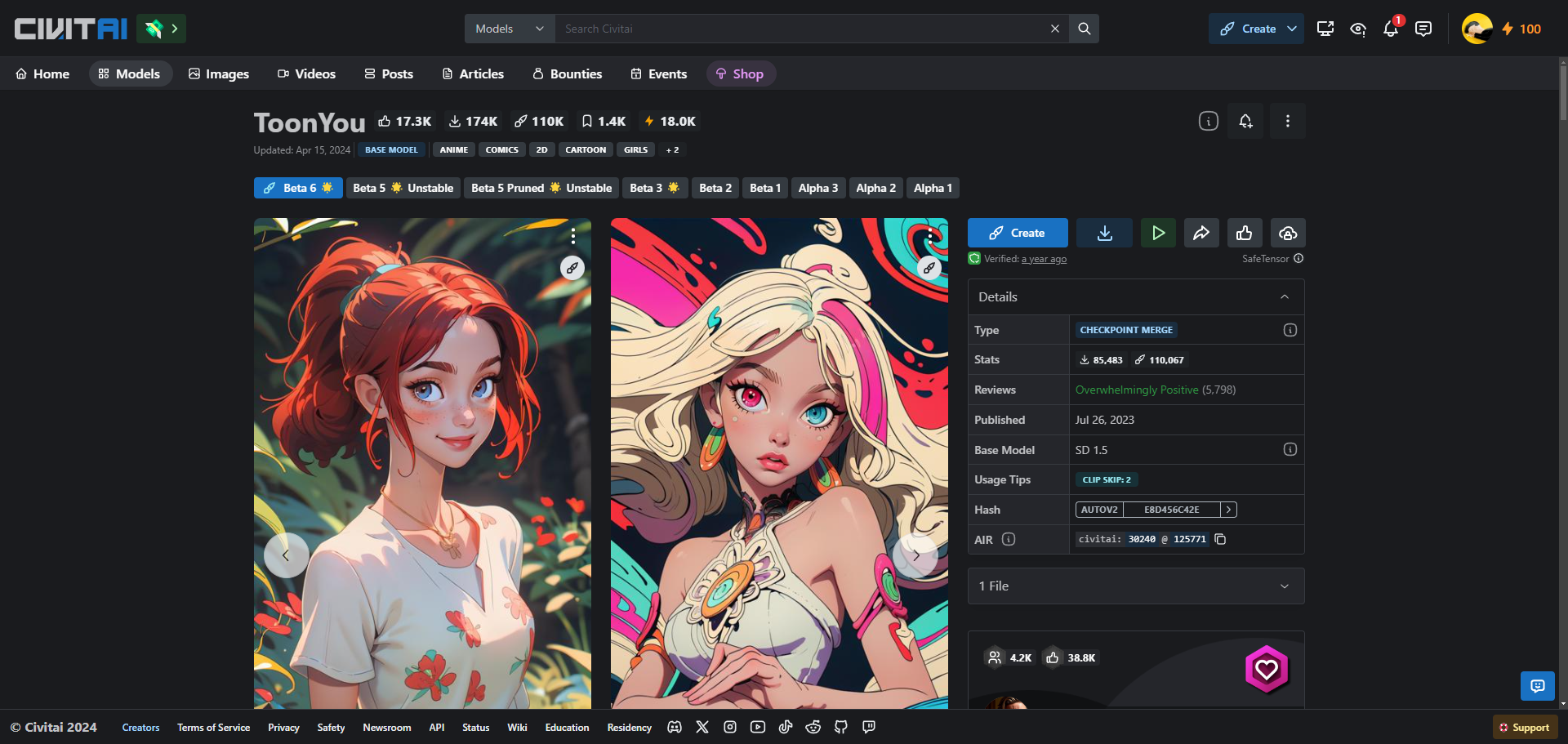Click the Verified a year ago link
Viewport: 1568px width, 744px height.
pyautogui.click(x=1044, y=259)
